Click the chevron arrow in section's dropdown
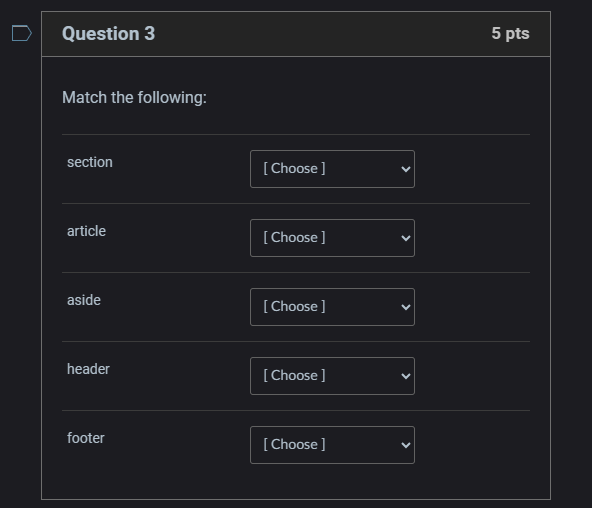Image resolution: width=592 pixels, height=508 pixels. (x=406, y=169)
